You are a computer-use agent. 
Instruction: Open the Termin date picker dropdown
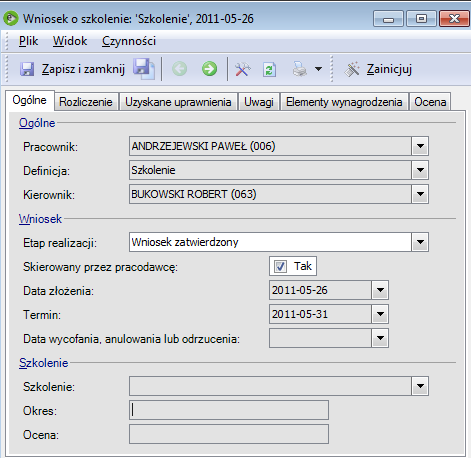380,314
